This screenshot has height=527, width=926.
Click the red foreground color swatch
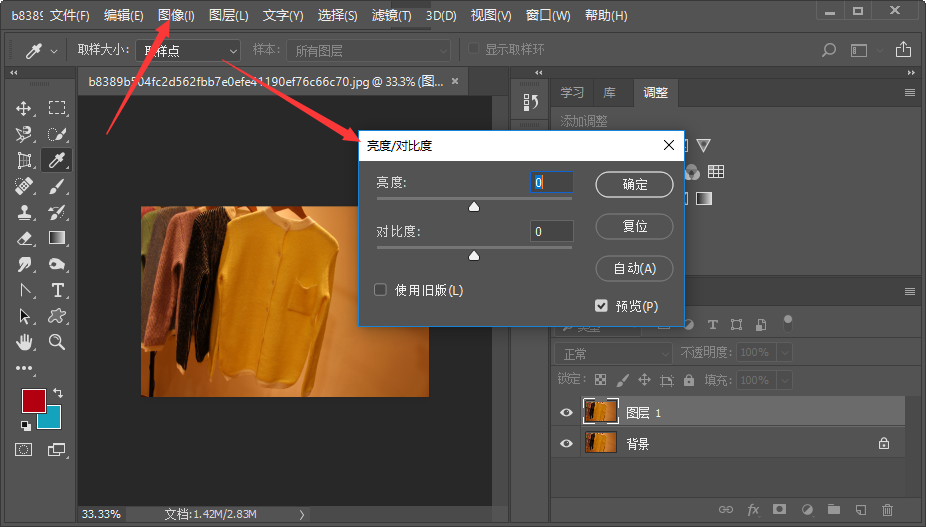click(34, 401)
